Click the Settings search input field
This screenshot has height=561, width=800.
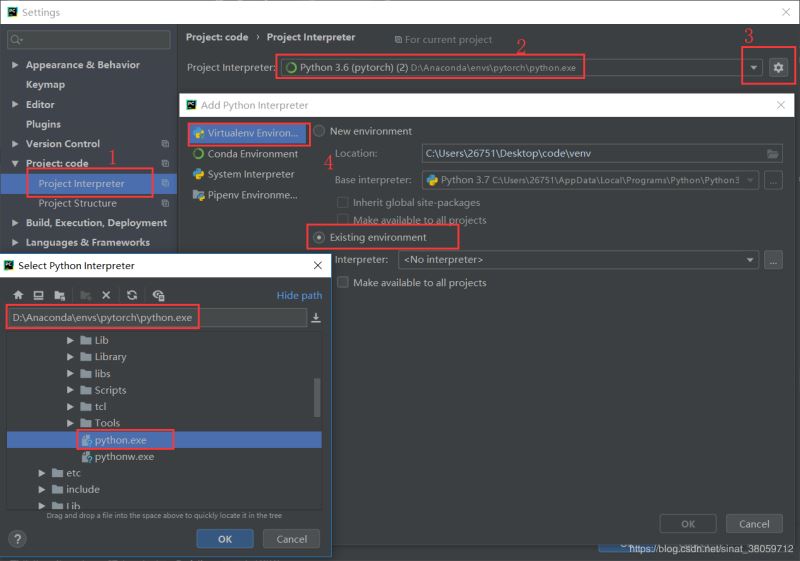(89, 40)
